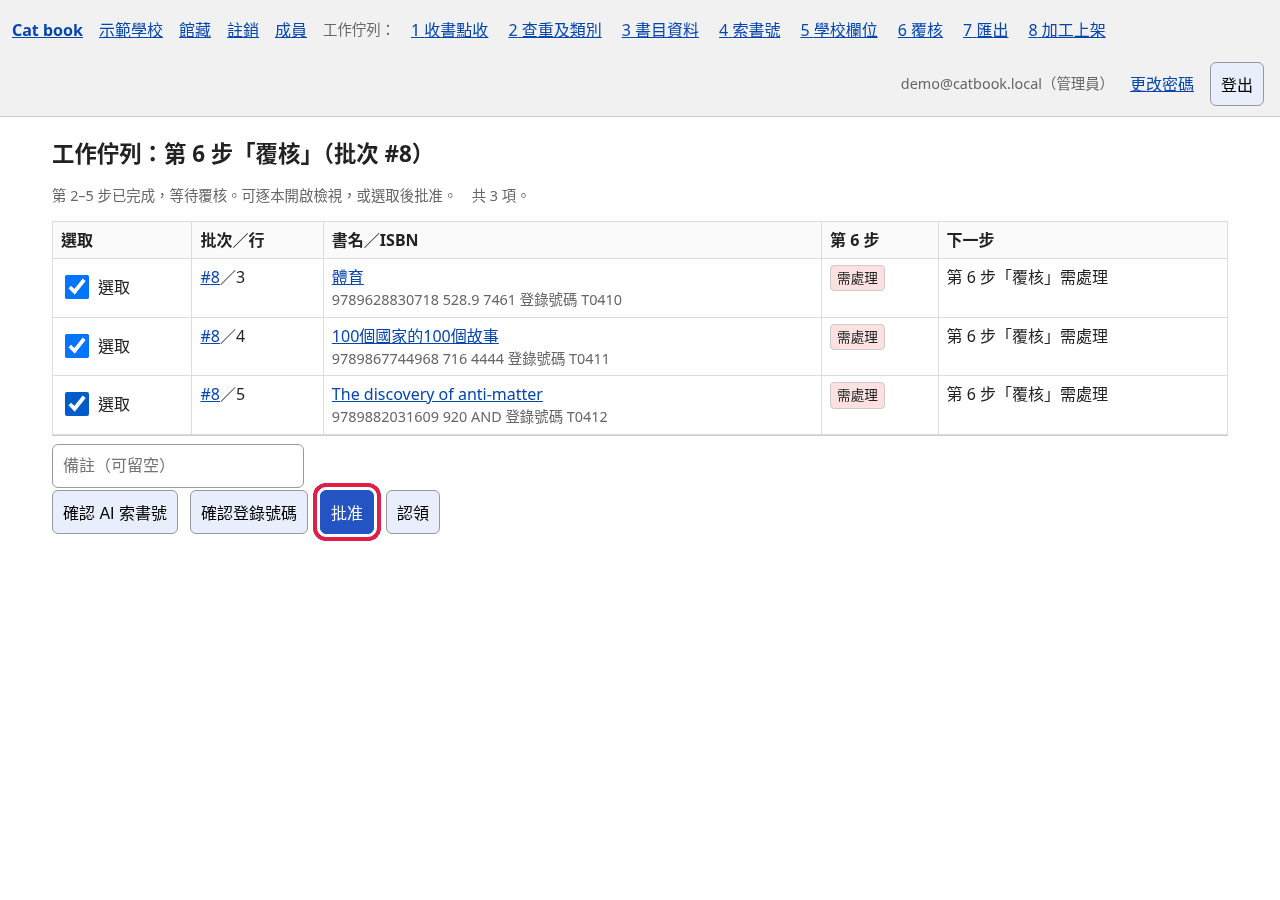
Task: Click the ISBN line 9789628830718 528.9 7461
Action: pyautogui.click(x=477, y=300)
